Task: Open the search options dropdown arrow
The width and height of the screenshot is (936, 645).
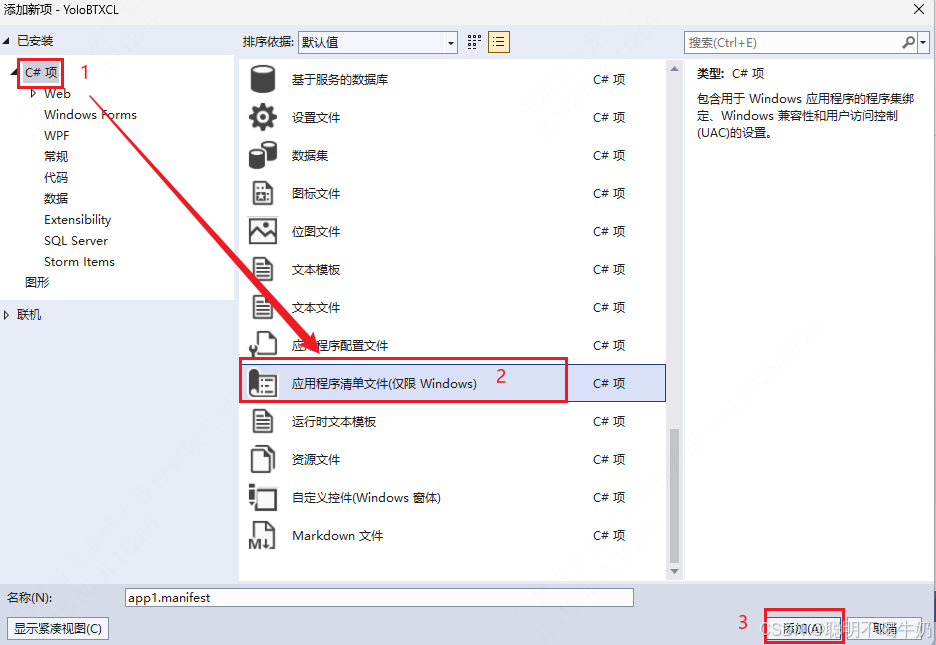Action: (x=923, y=42)
